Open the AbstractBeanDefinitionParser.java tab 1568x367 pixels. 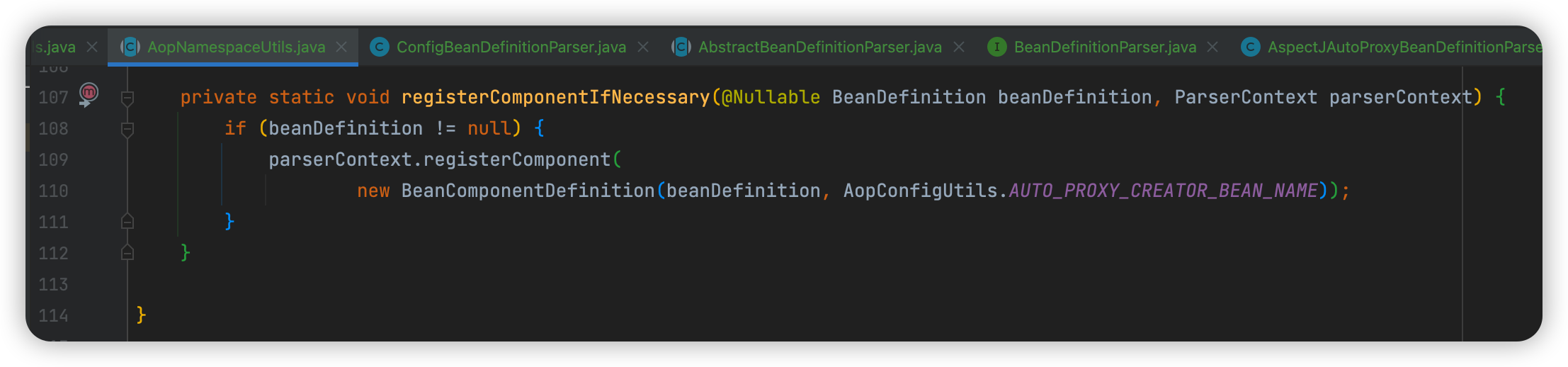point(819,47)
